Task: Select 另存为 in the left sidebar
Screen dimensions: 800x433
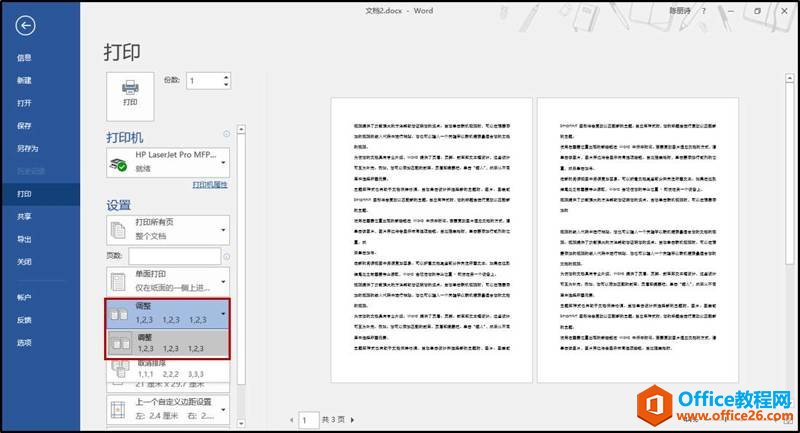Action: pos(26,148)
